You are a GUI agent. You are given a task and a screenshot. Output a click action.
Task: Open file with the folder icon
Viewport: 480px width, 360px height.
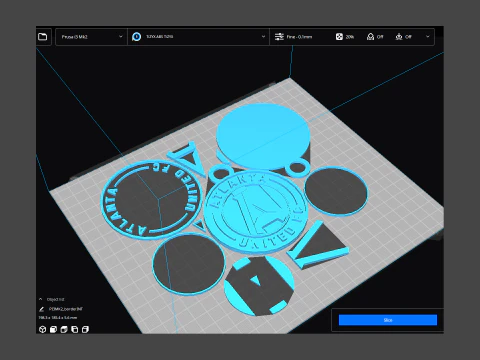(x=43, y=37)
